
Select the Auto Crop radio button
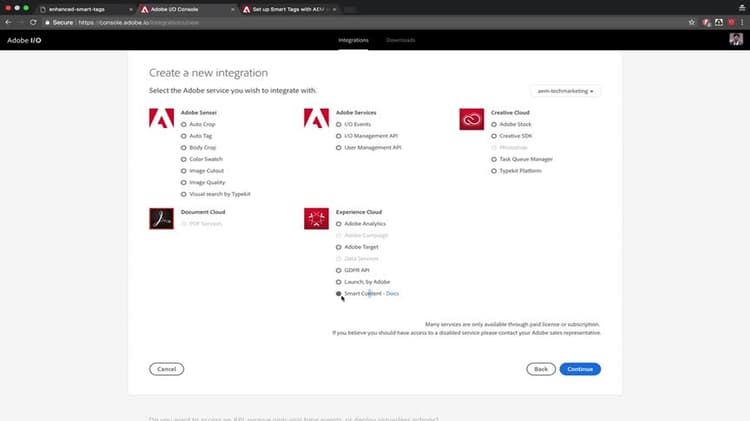click(x=184, y=124)
